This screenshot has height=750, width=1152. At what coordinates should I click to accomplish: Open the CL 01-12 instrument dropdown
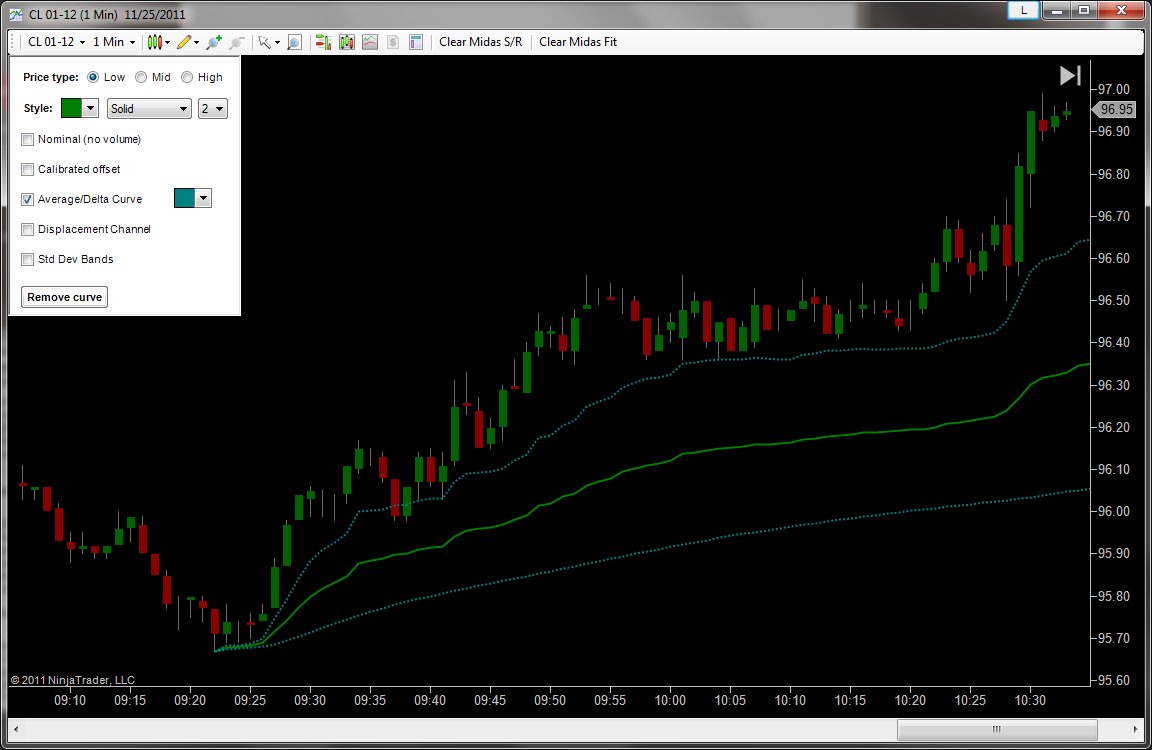click(56, 42)
